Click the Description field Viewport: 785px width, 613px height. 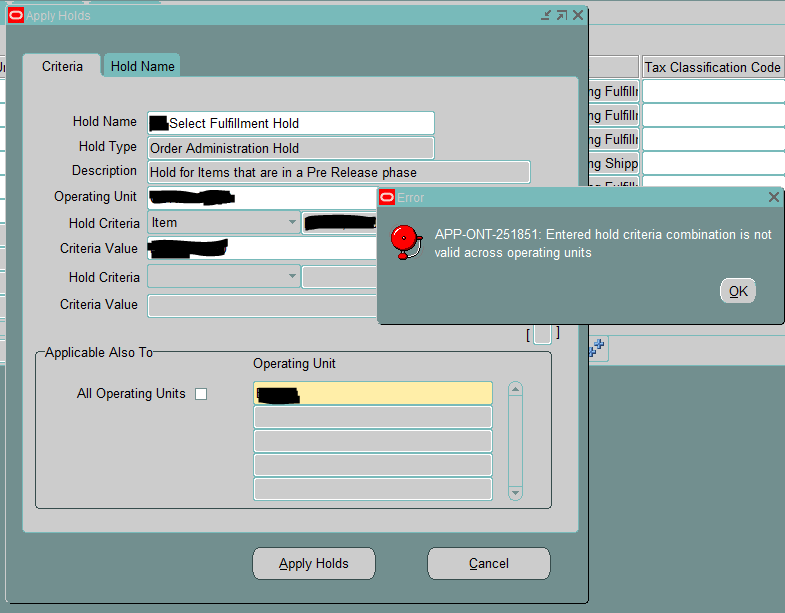pos(339,172)
